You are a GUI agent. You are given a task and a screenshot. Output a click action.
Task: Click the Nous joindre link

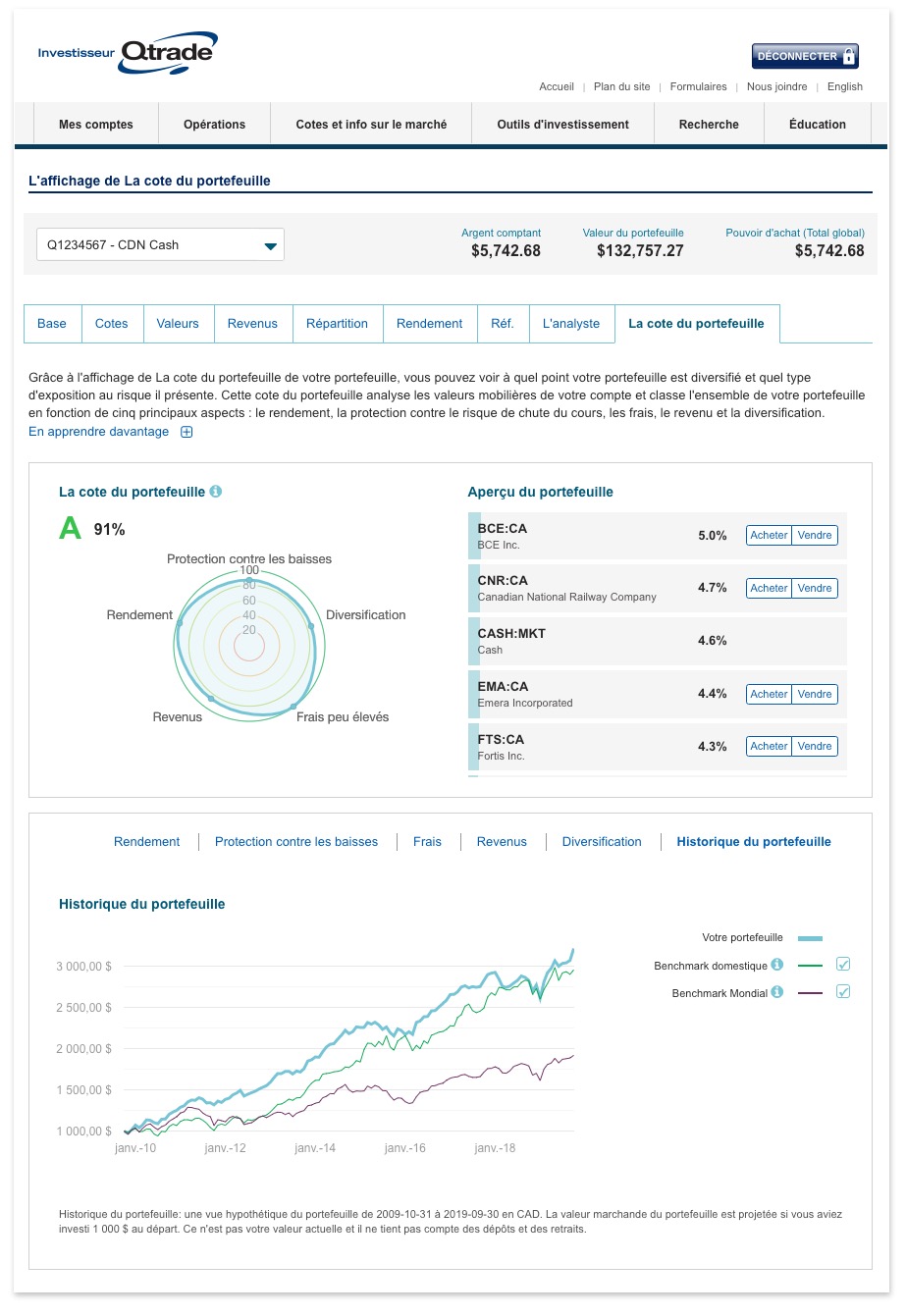tap(776, 86)
